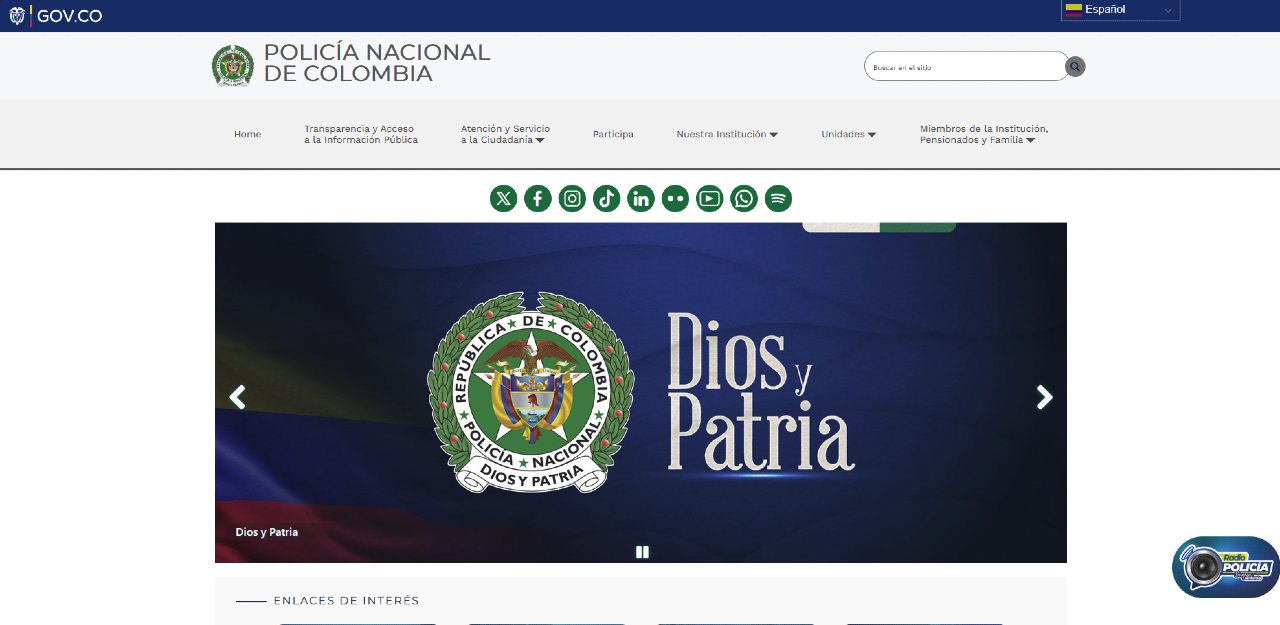This screenshot has width=1280, height=625.
Task: Click the search magnifier button
Action: [1075, 67]
